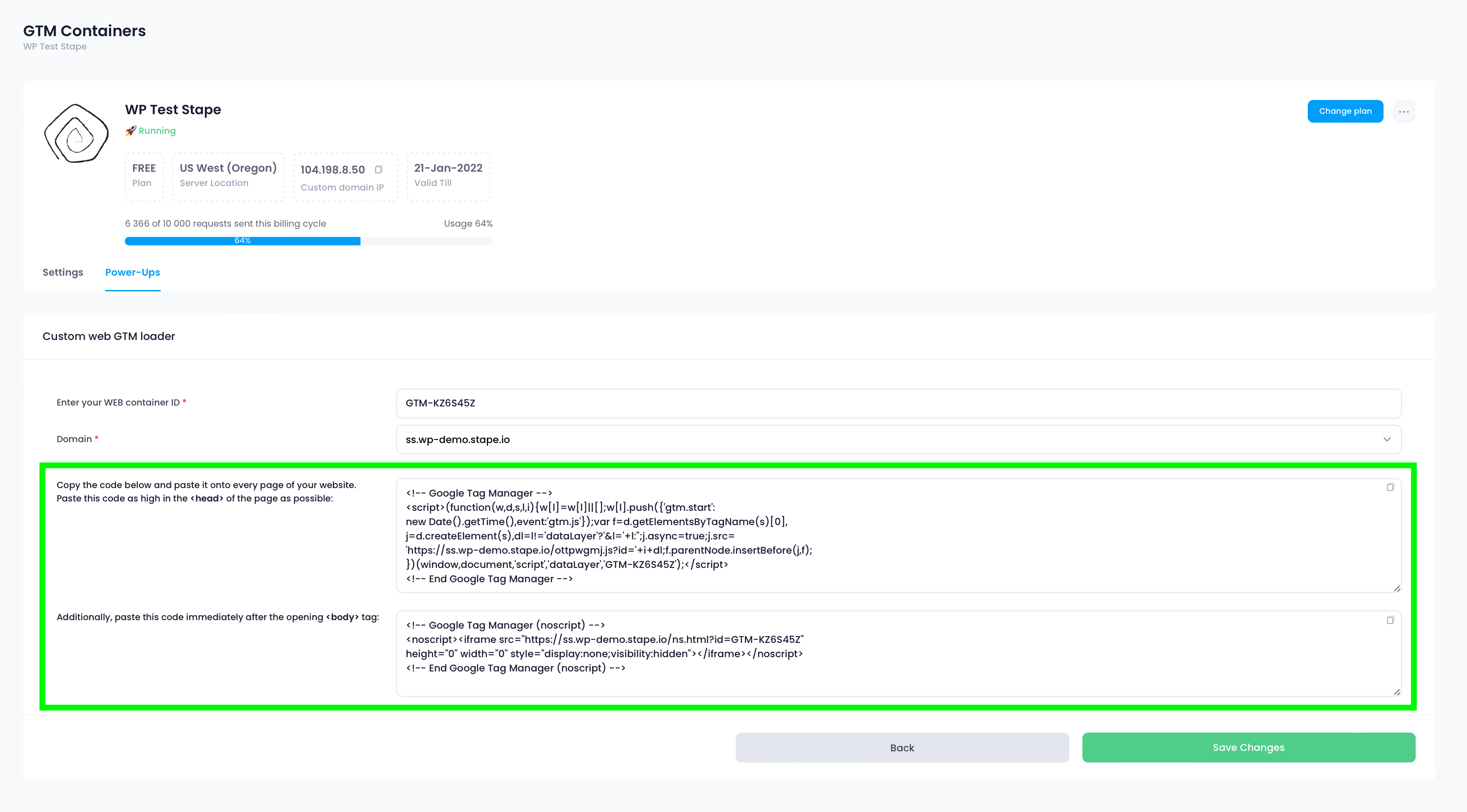Click inside the head code textarea
The image size is (1467, 812).
click(x=898, y=536)
